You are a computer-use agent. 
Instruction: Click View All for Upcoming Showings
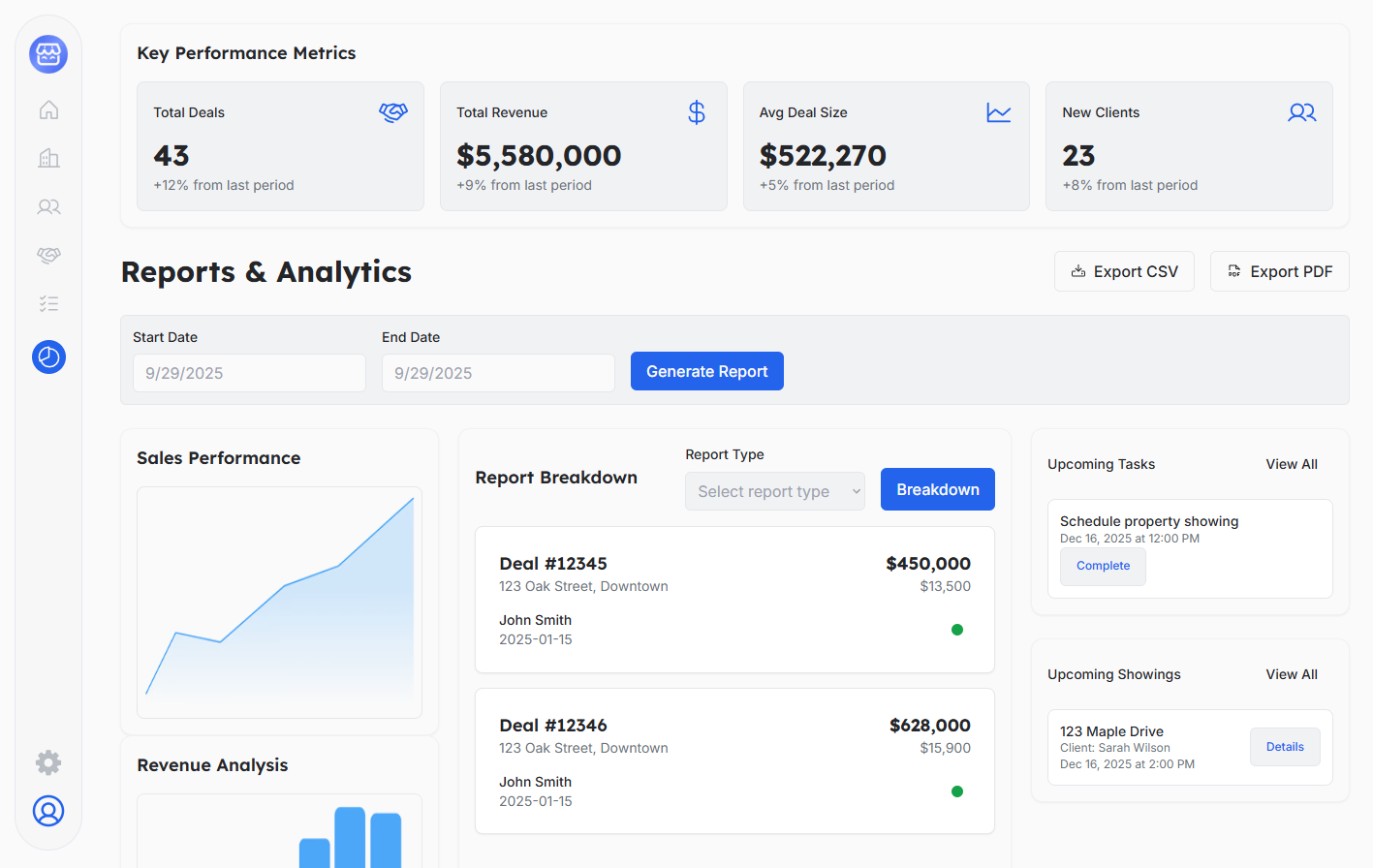[1291, 674]
